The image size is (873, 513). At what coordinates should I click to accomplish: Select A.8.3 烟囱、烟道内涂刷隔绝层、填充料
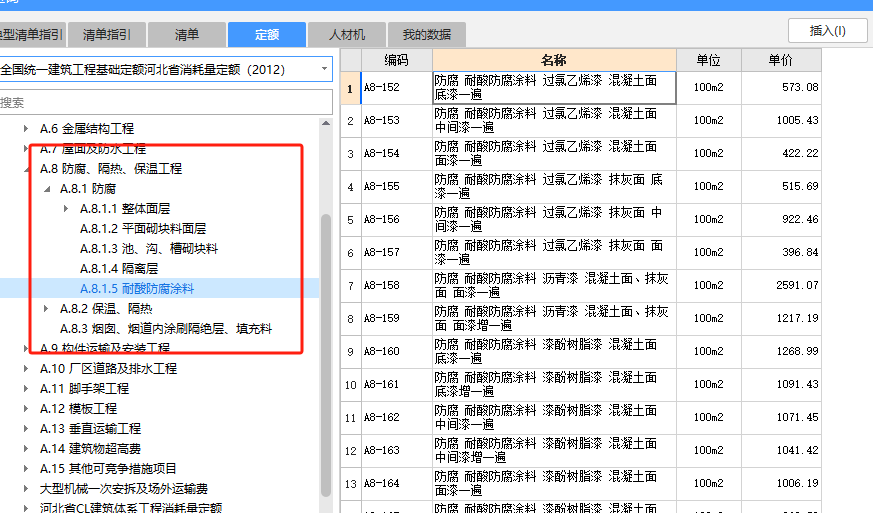(x=166, y=329)
